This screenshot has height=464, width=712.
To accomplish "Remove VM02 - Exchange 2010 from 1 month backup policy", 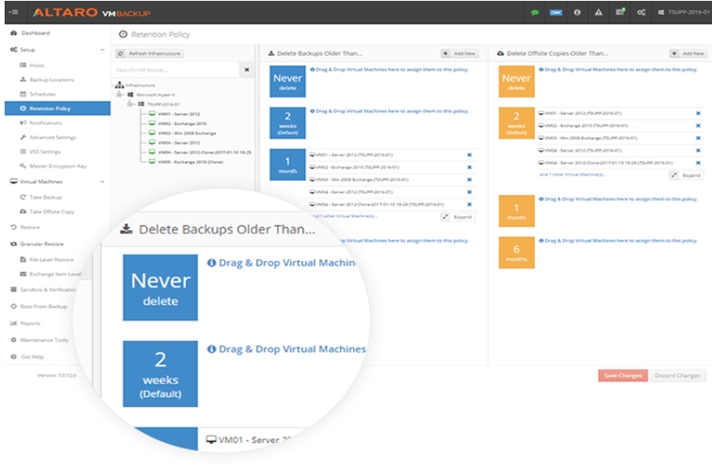I will [x=470, y=167].
